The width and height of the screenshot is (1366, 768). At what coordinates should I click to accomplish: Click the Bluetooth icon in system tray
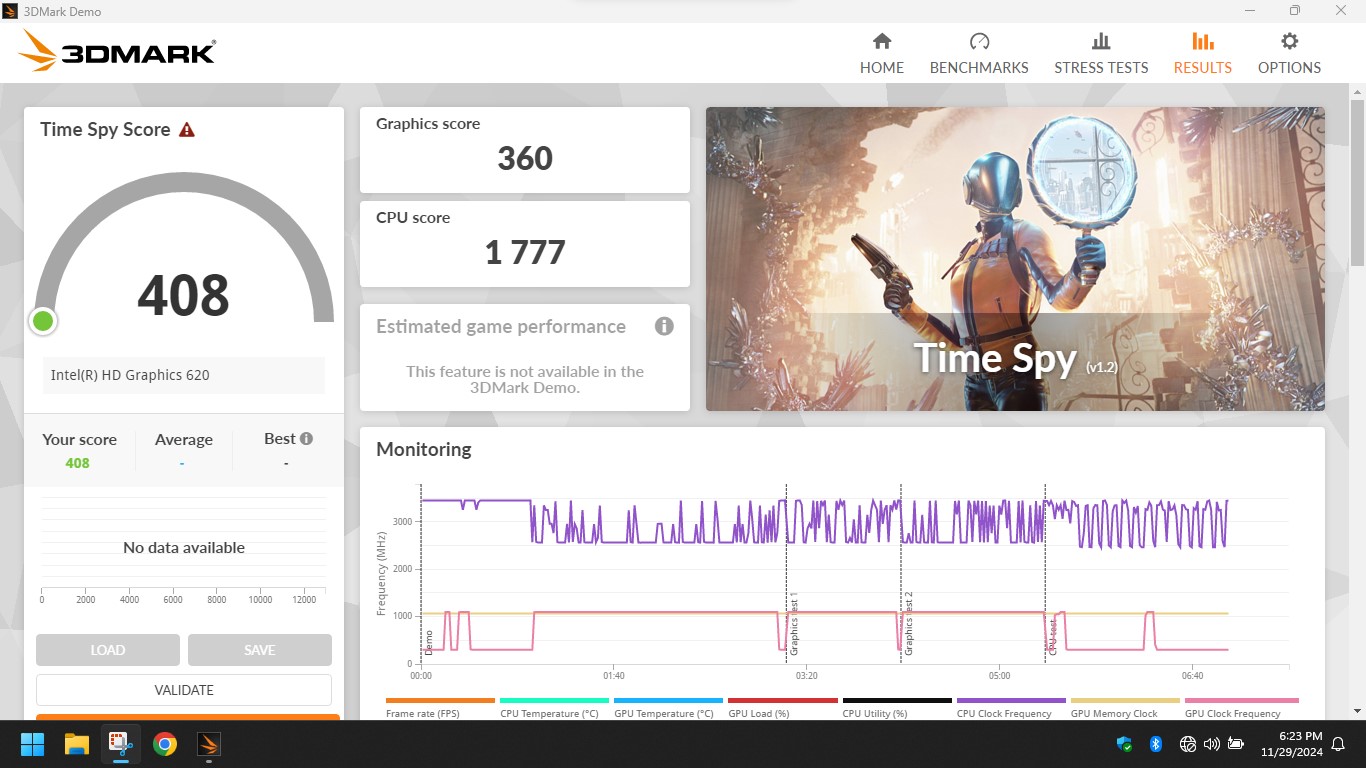pos(1155,744)
